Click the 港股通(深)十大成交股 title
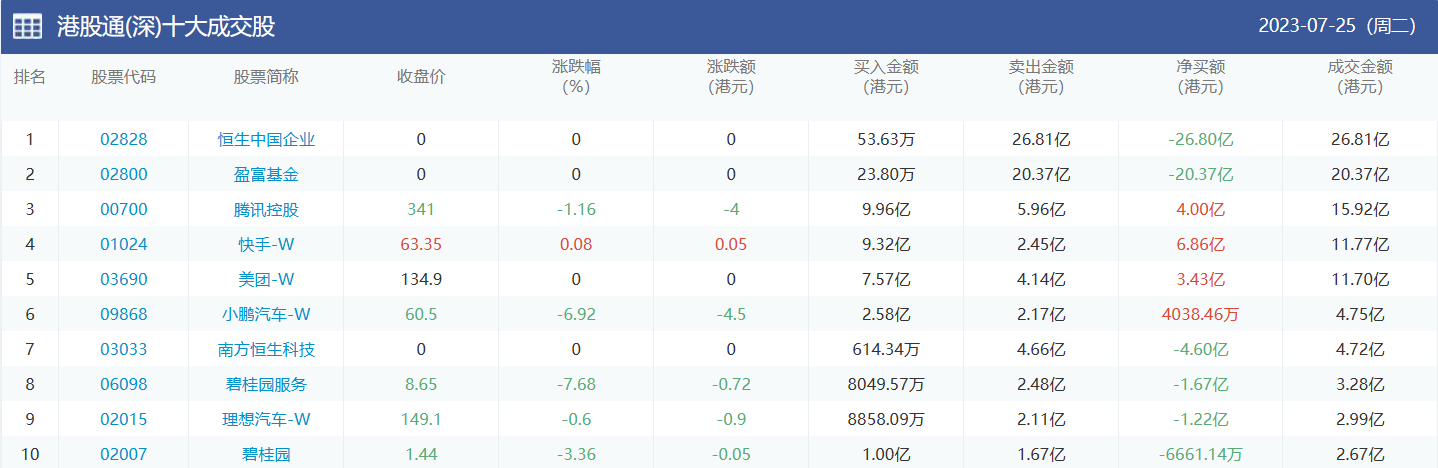The width and height of the screenshot is (1438, 468). tap(166, 27)
